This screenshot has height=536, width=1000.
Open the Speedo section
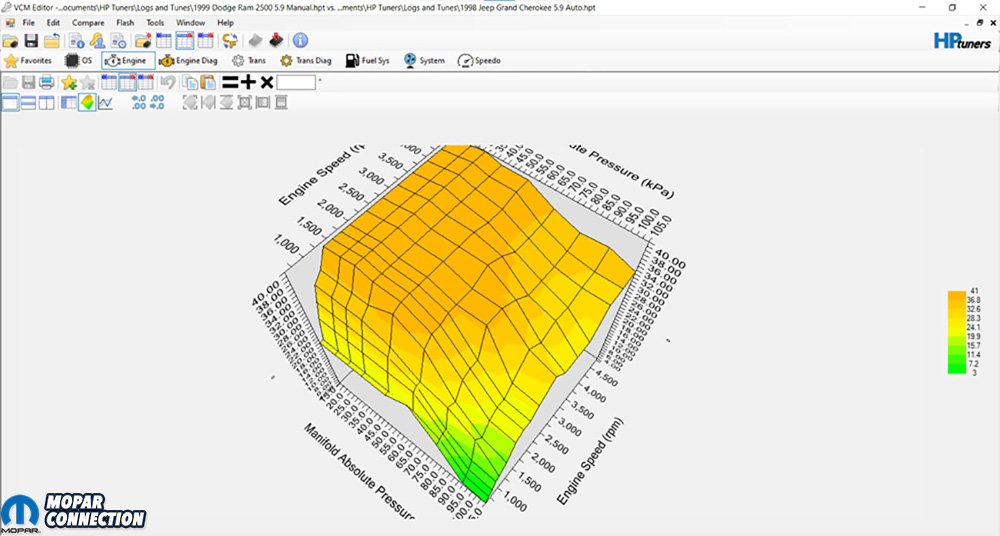click(x=479, y=61)
